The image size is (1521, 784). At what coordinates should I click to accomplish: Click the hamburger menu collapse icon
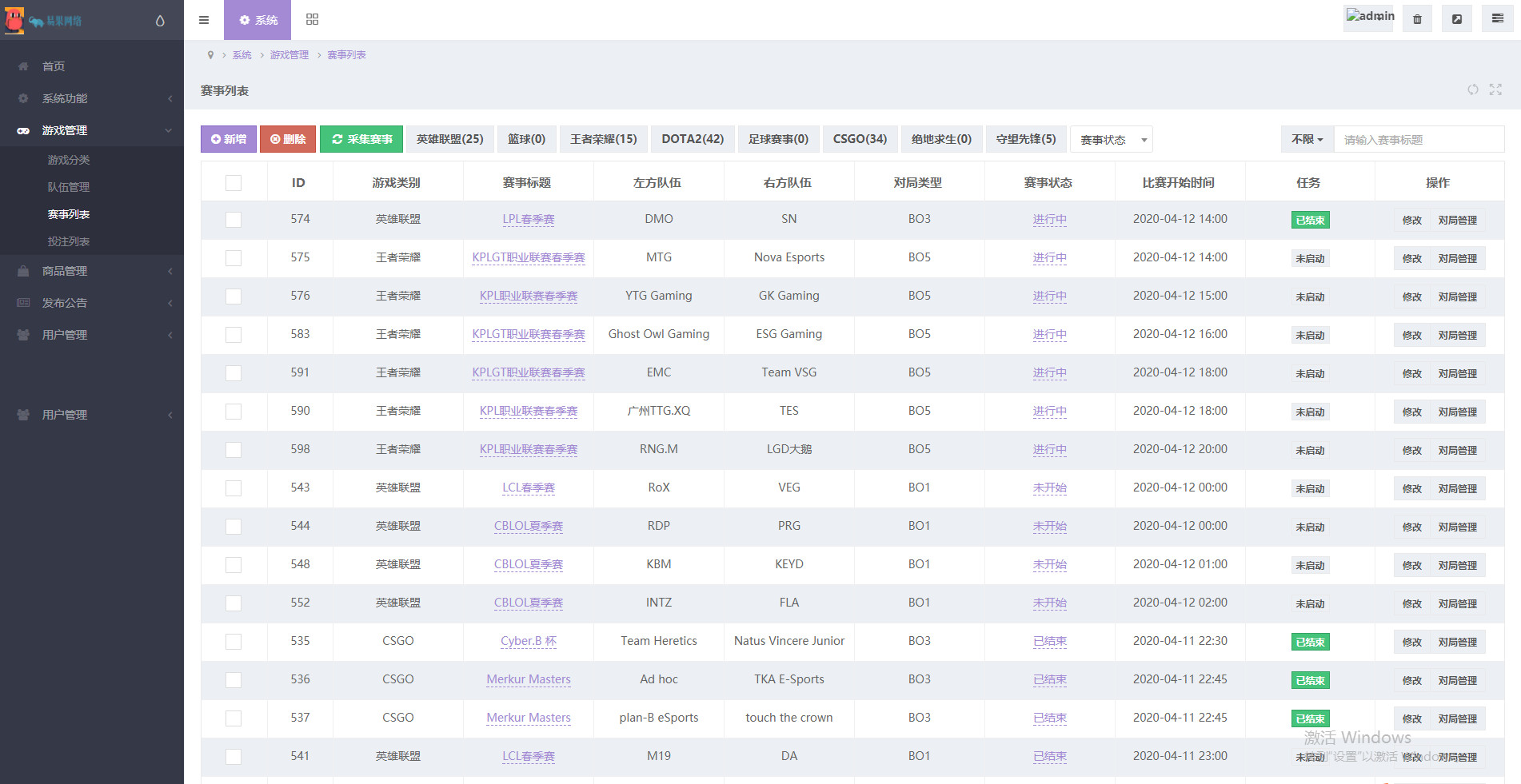pos(204,20)
